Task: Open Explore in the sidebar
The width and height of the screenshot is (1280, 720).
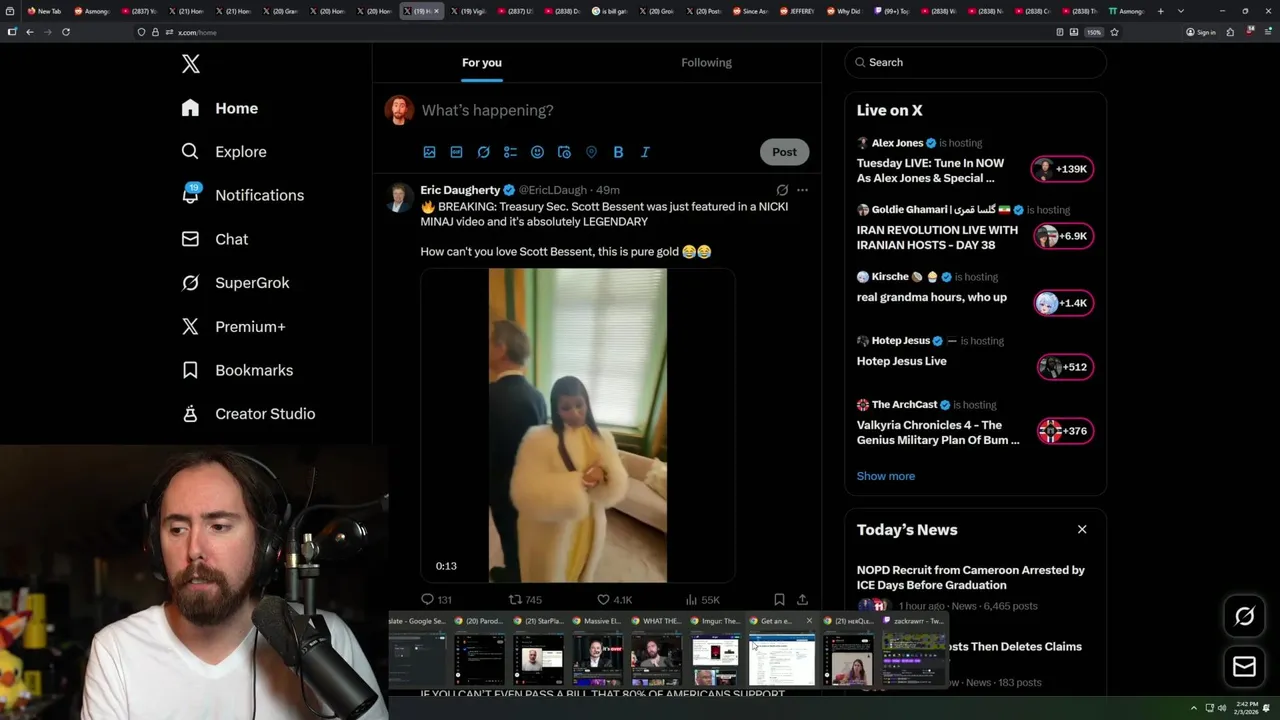Action: click(224, 152)
